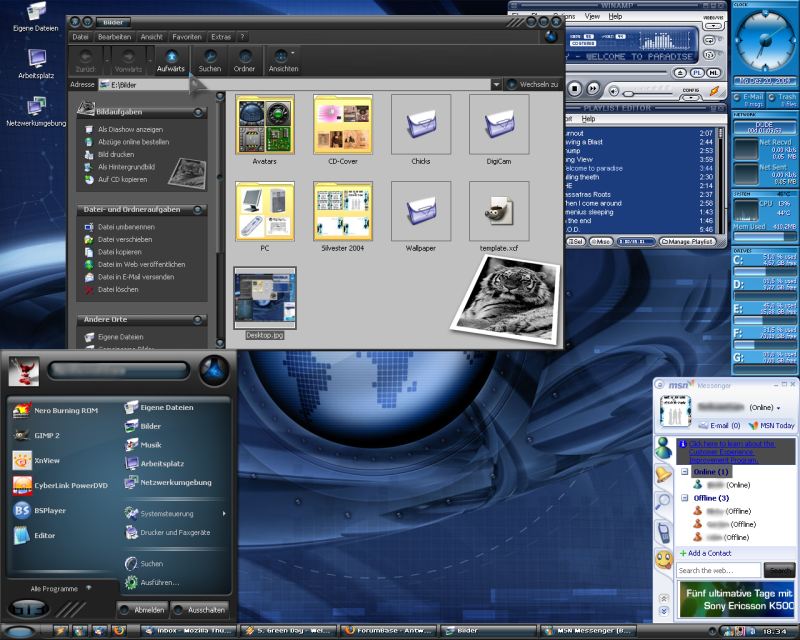800x640 pixels.
Task: Click Als Hintergrundbild task
Action: tap(120, 167)
